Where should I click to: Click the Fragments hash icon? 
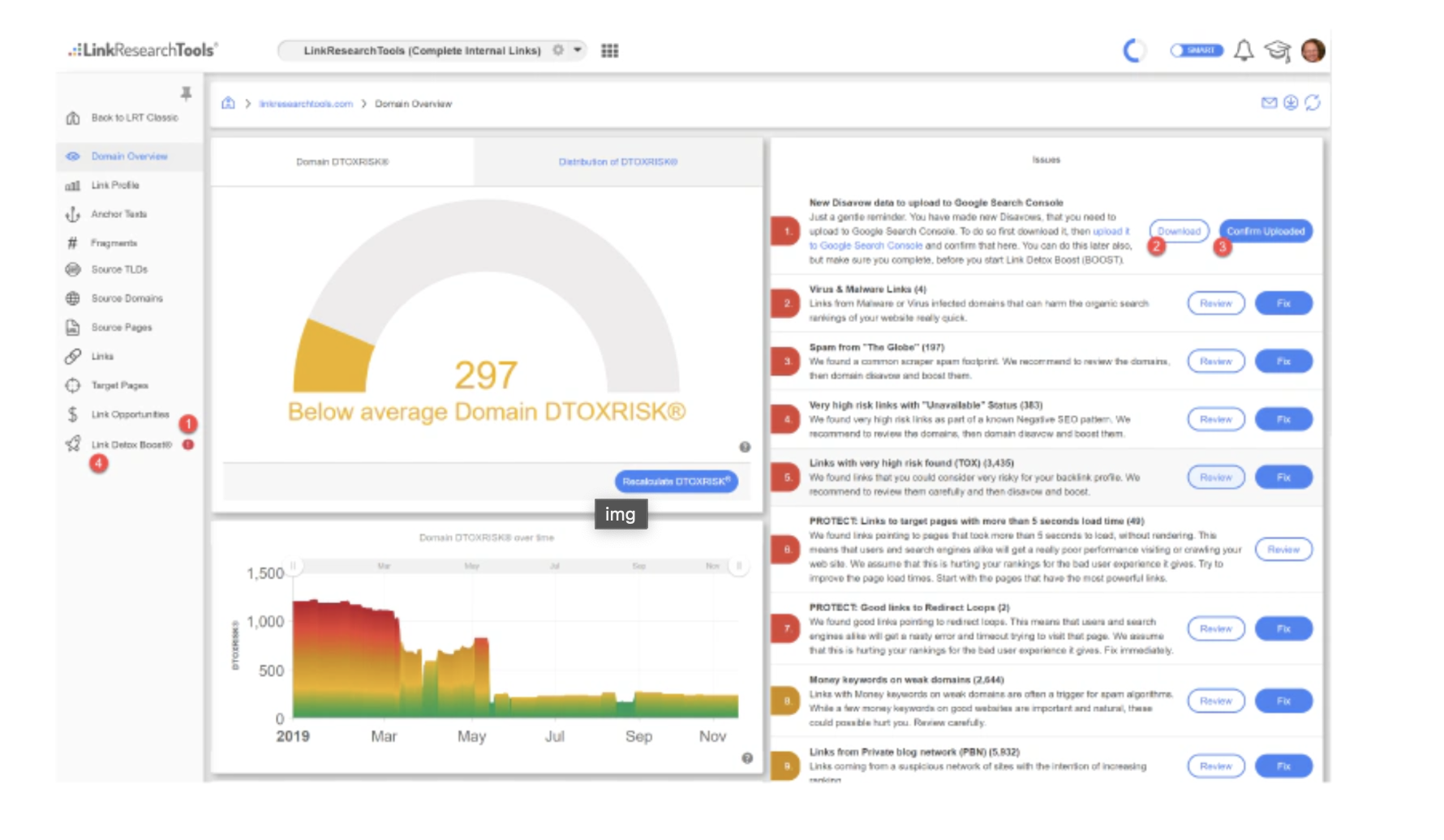click(x=73, y=243)
